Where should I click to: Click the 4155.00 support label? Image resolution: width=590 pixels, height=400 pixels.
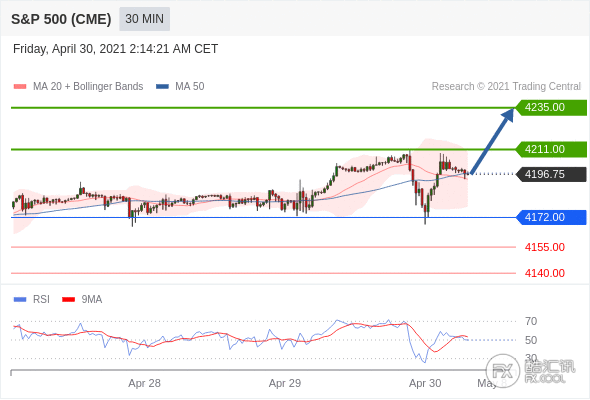544,247
